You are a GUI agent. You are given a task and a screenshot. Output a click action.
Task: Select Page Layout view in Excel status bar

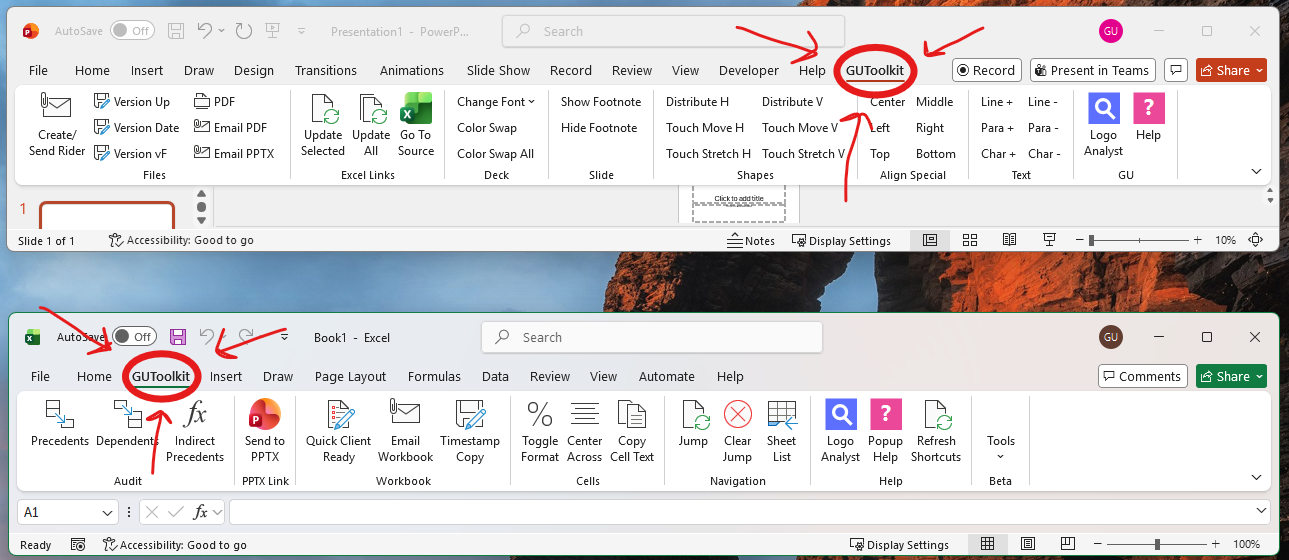click(x=1028, y=544)
